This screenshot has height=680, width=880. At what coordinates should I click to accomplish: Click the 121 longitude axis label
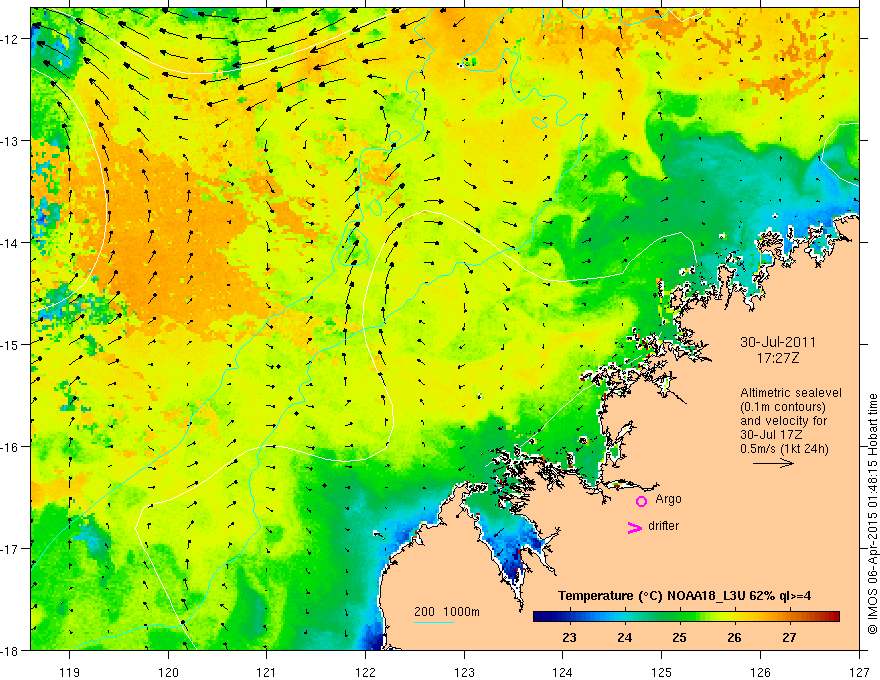coord(267,673)
